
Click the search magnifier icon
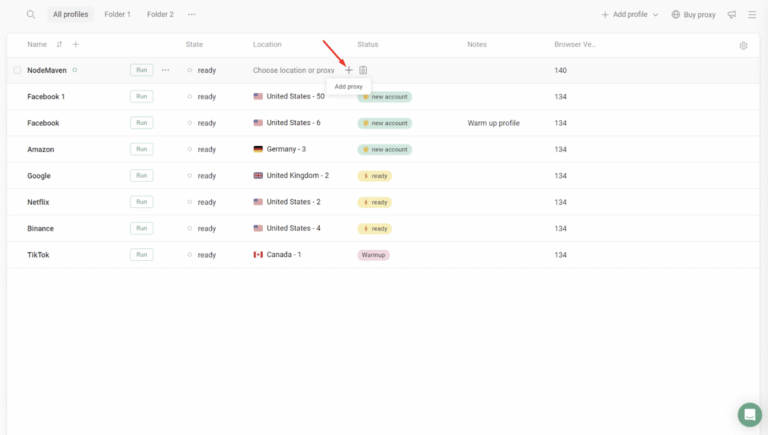(31, 15)
